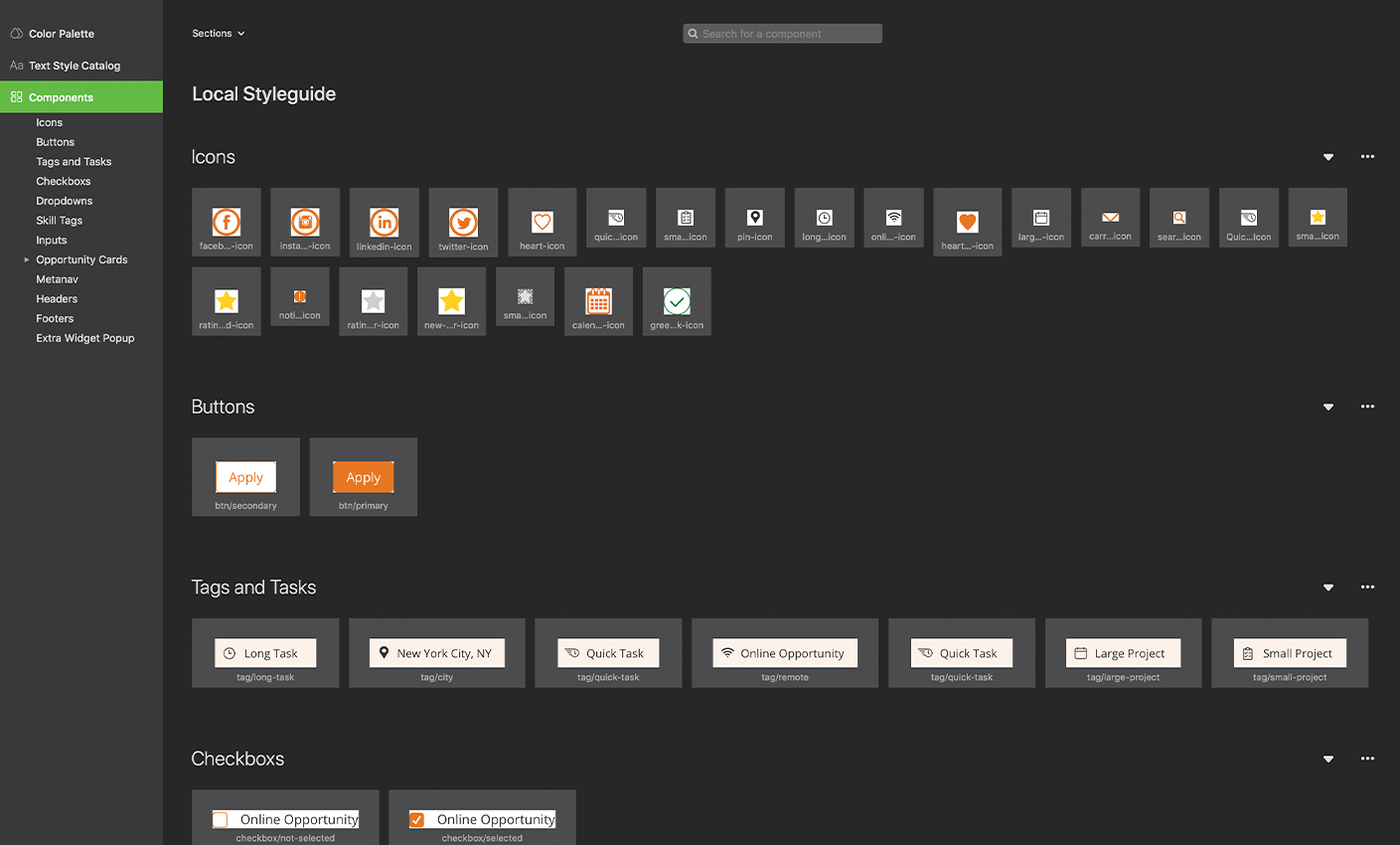
Task: Collapse the Icons section arrow
Action: pos(1328,157)
